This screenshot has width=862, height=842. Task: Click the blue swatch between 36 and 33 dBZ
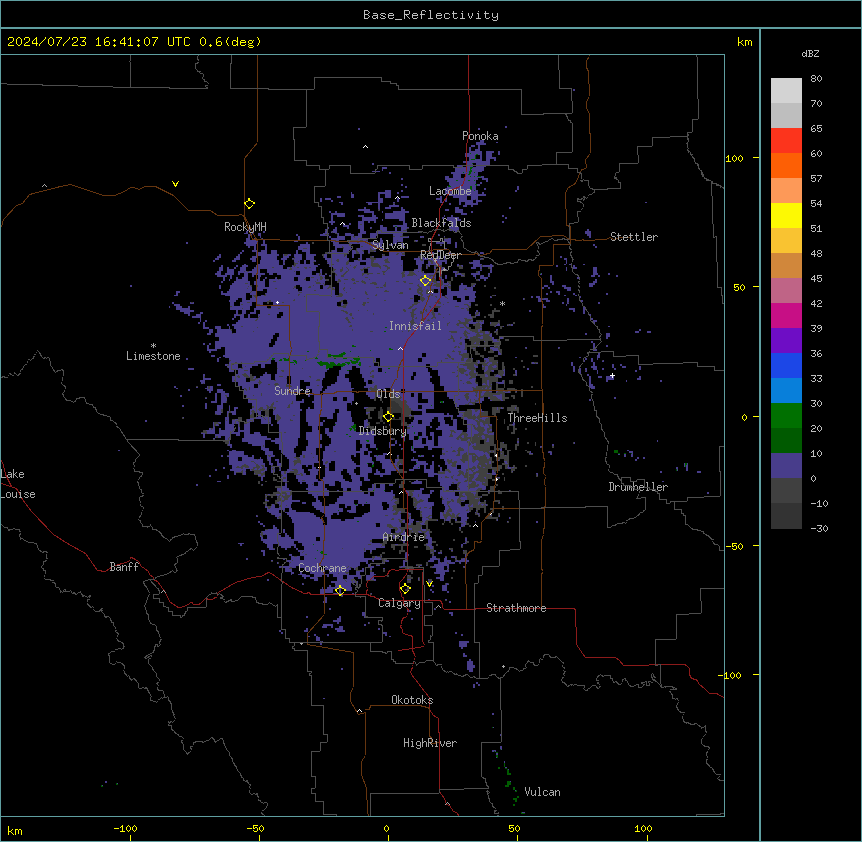786,365
